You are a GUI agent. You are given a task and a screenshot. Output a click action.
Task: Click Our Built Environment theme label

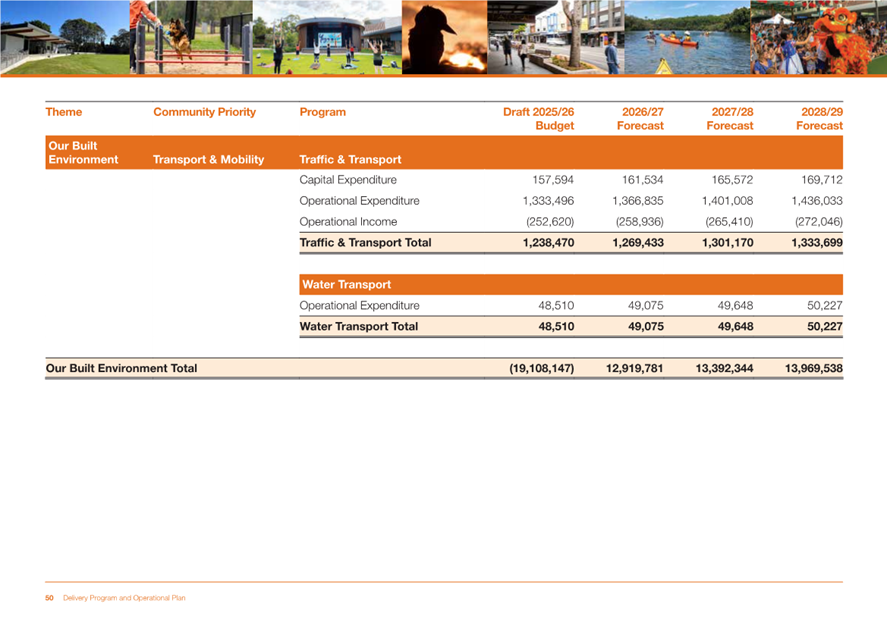tap(83, 153)
